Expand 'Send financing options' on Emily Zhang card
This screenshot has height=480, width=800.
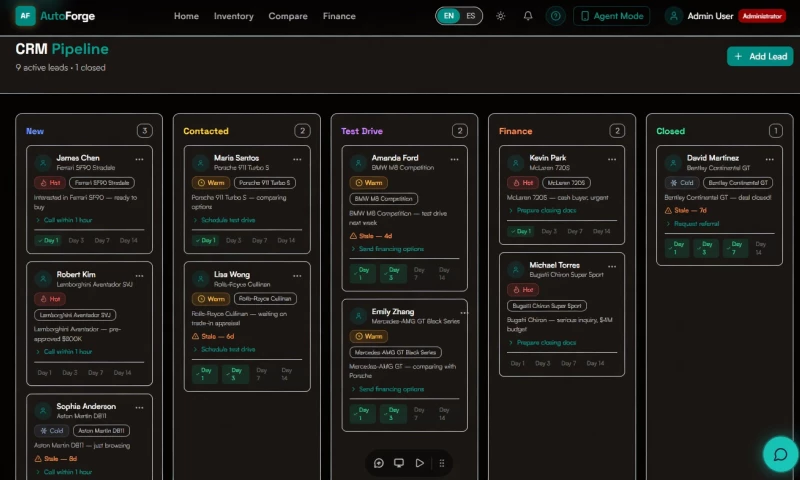[387, 389]
